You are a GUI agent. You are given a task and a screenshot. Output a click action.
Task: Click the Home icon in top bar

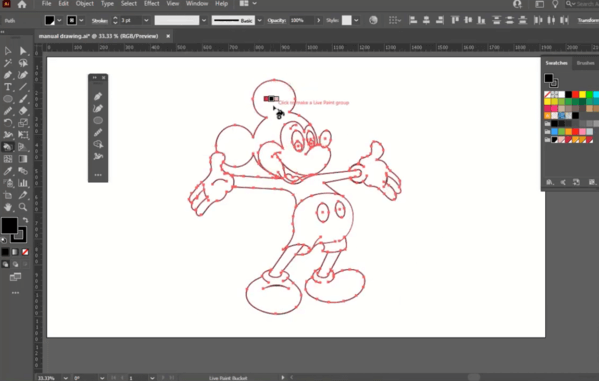pos(22,4)
